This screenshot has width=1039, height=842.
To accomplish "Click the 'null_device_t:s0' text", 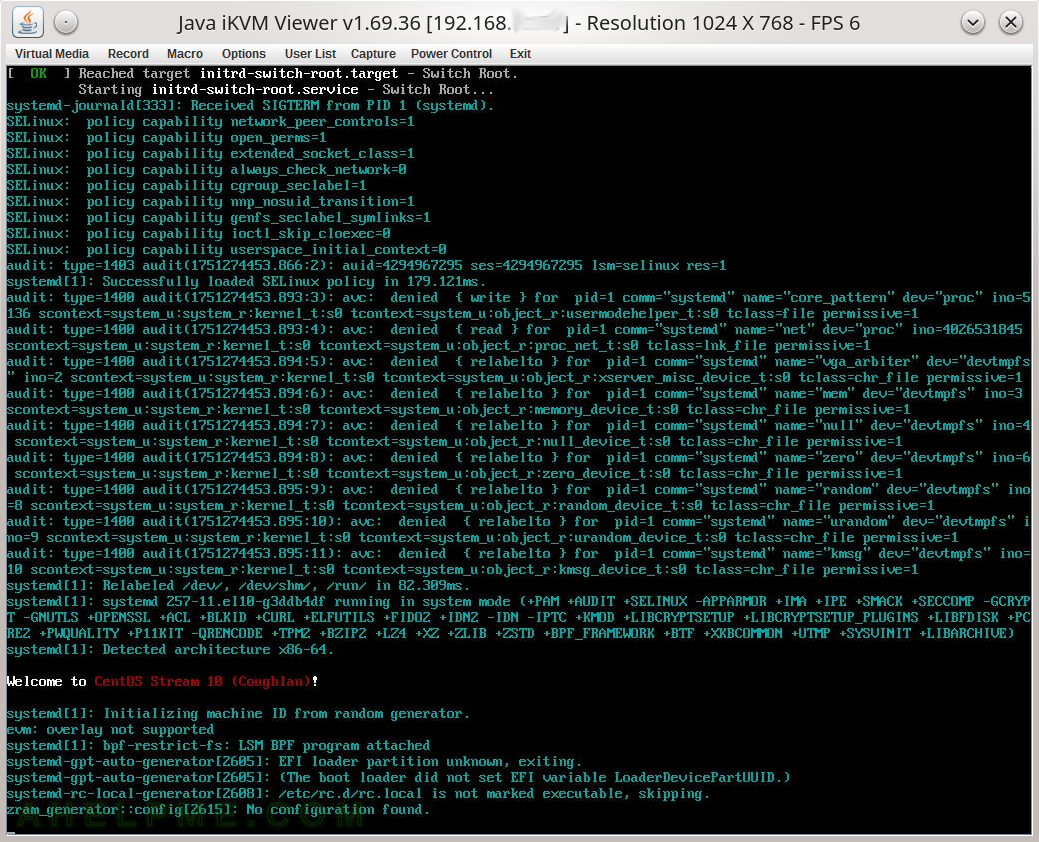I will 606,441.
